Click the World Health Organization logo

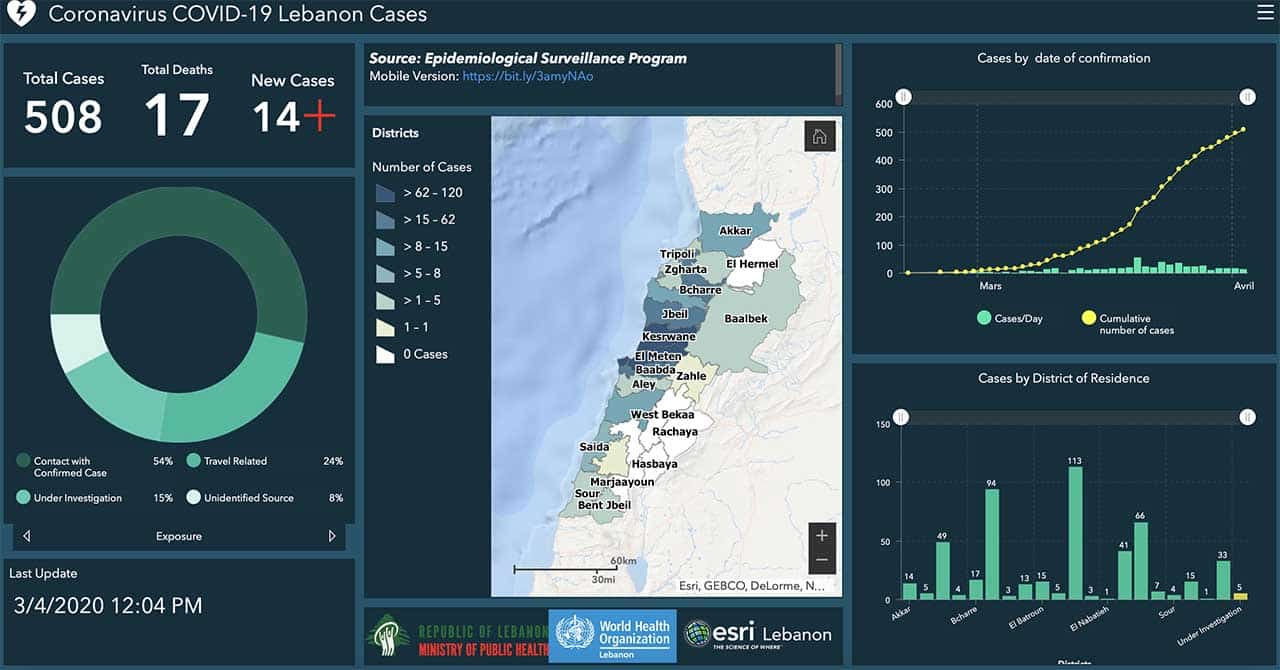coord(612,635)
